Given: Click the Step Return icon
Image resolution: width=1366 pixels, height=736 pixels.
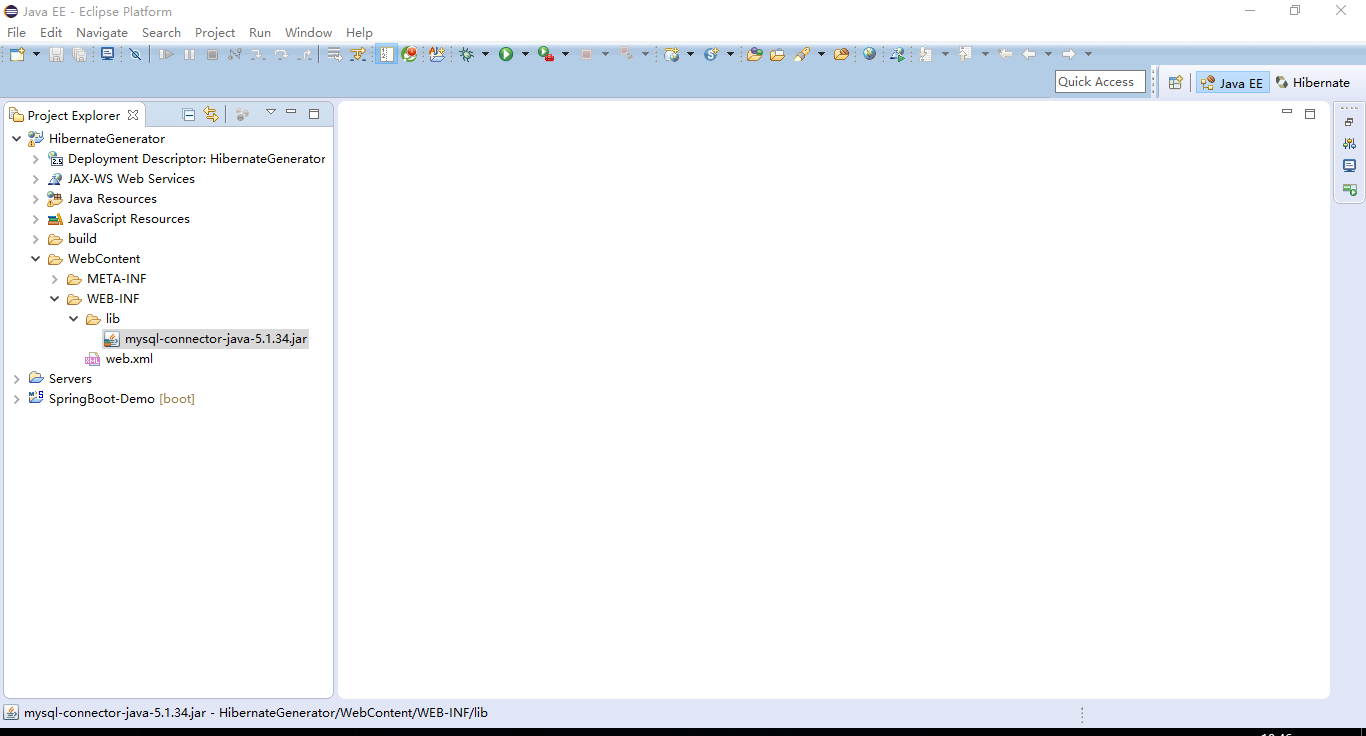Looking at the screenshot, I should point(305,54).
